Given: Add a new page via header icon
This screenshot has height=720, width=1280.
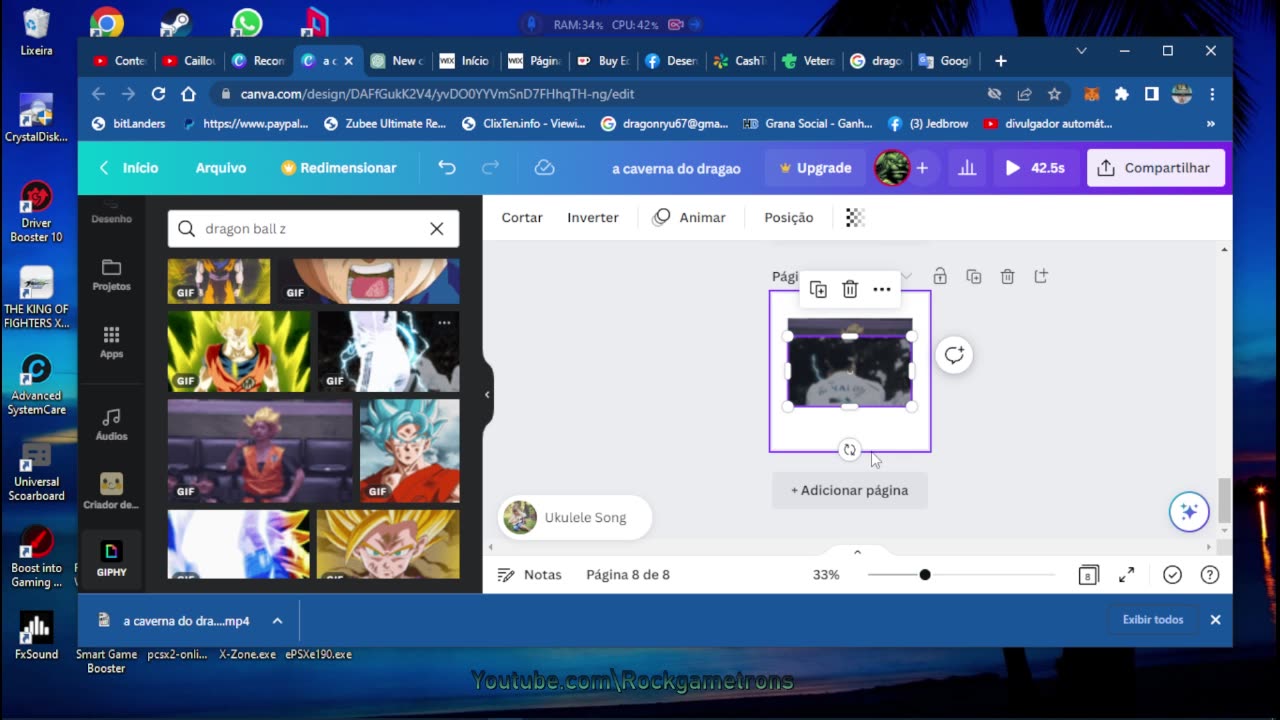Looking at the screenshot, I should click(x=1041, y=276).
